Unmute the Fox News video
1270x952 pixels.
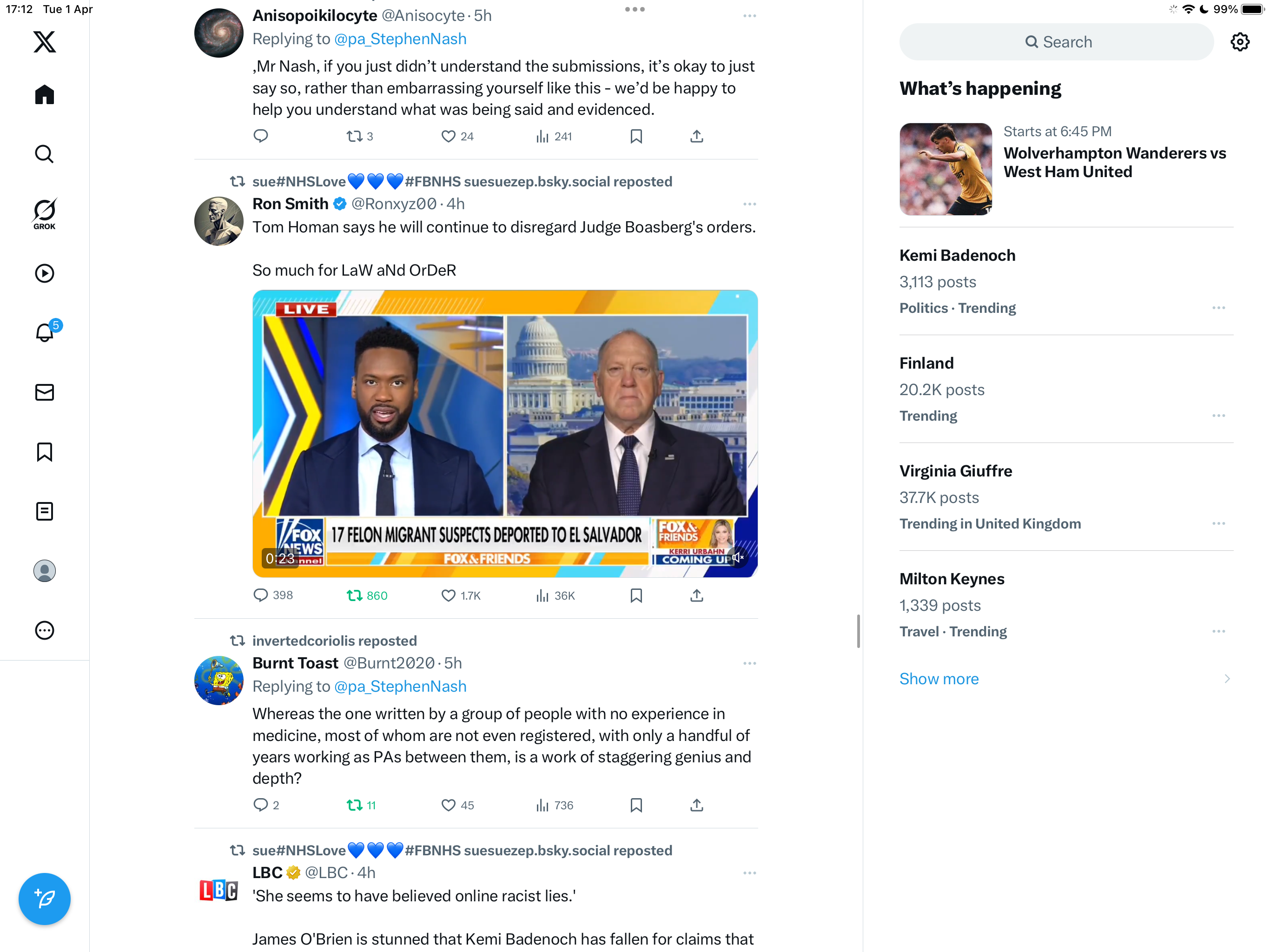click(x=738, y=557)
